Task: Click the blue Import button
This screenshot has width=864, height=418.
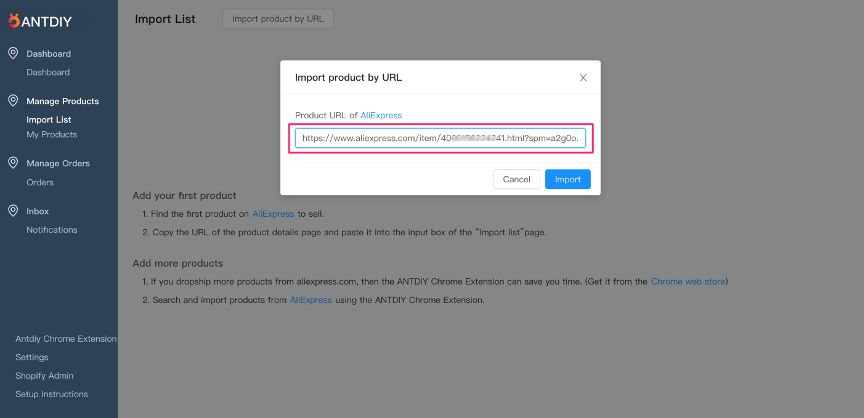Action: pyautogui.click(x=568, y=180)
